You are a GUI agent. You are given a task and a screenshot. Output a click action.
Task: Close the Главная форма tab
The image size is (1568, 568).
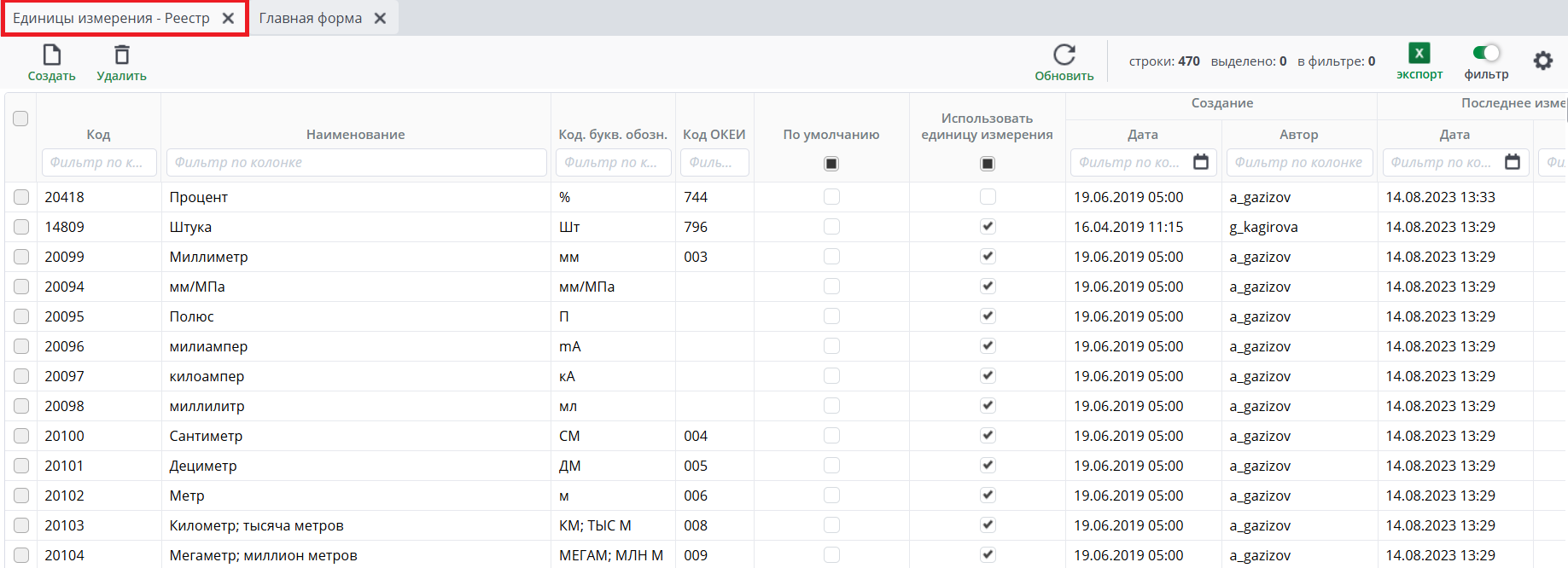[x=381, y=19]
